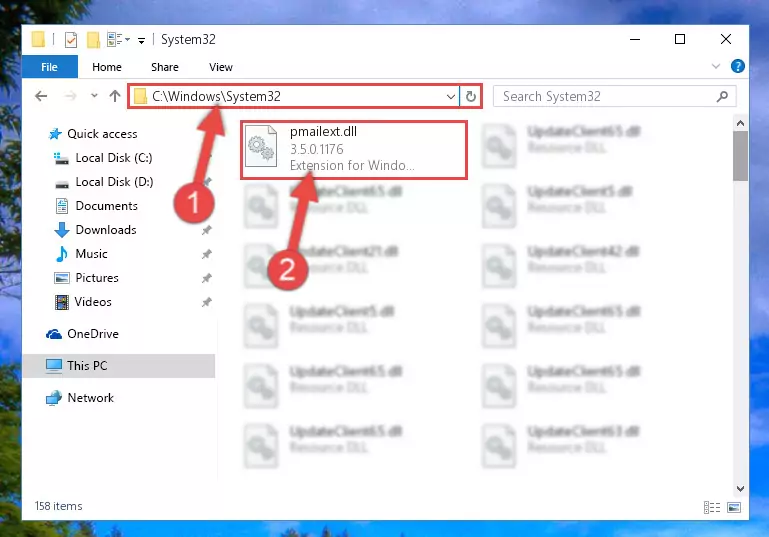The image size is (769, 537).
Task: Switch to details view layout icon
Action: tap(712, 507)
